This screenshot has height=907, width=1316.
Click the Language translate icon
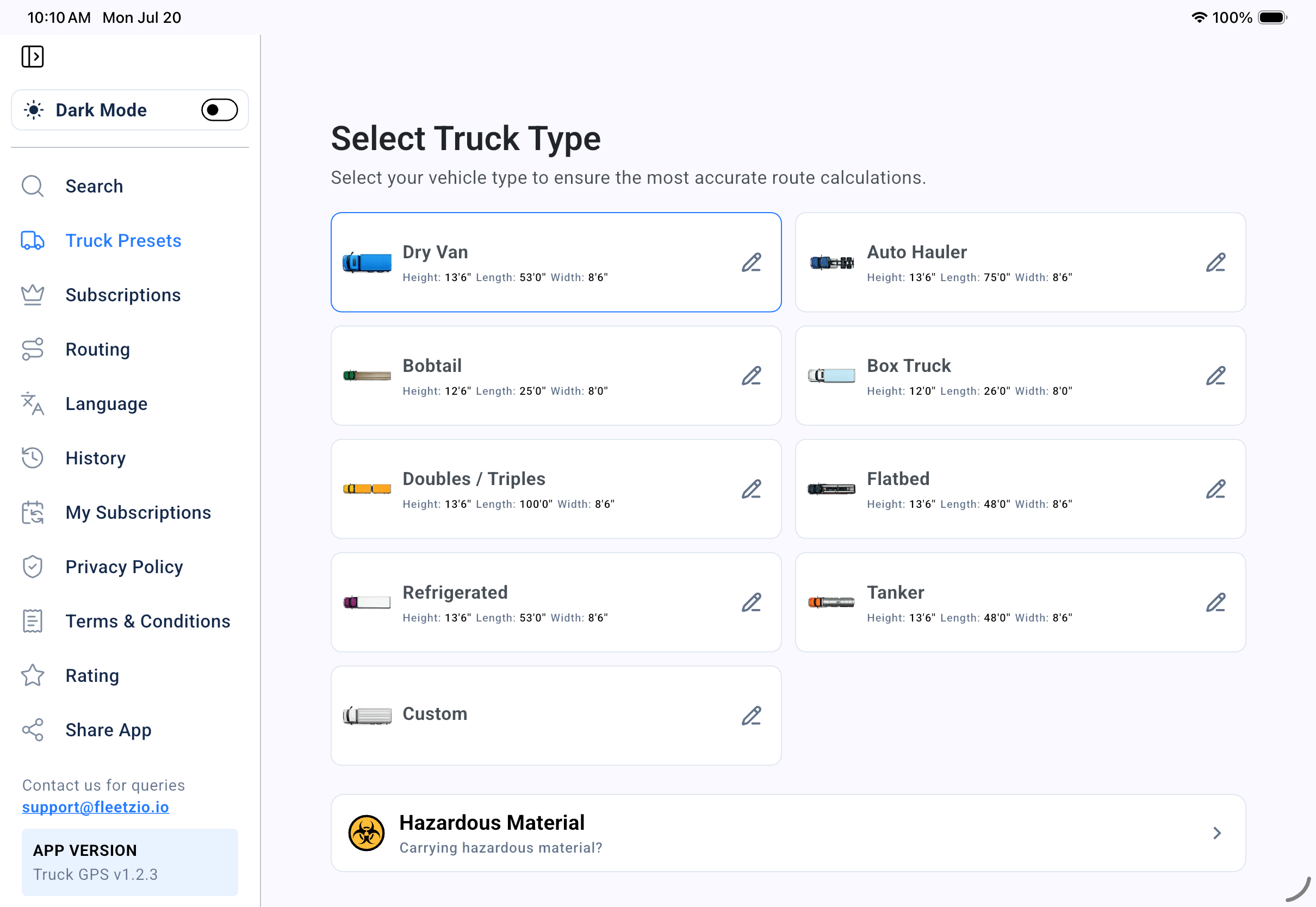pyautogui.click(x=33, y=403)
